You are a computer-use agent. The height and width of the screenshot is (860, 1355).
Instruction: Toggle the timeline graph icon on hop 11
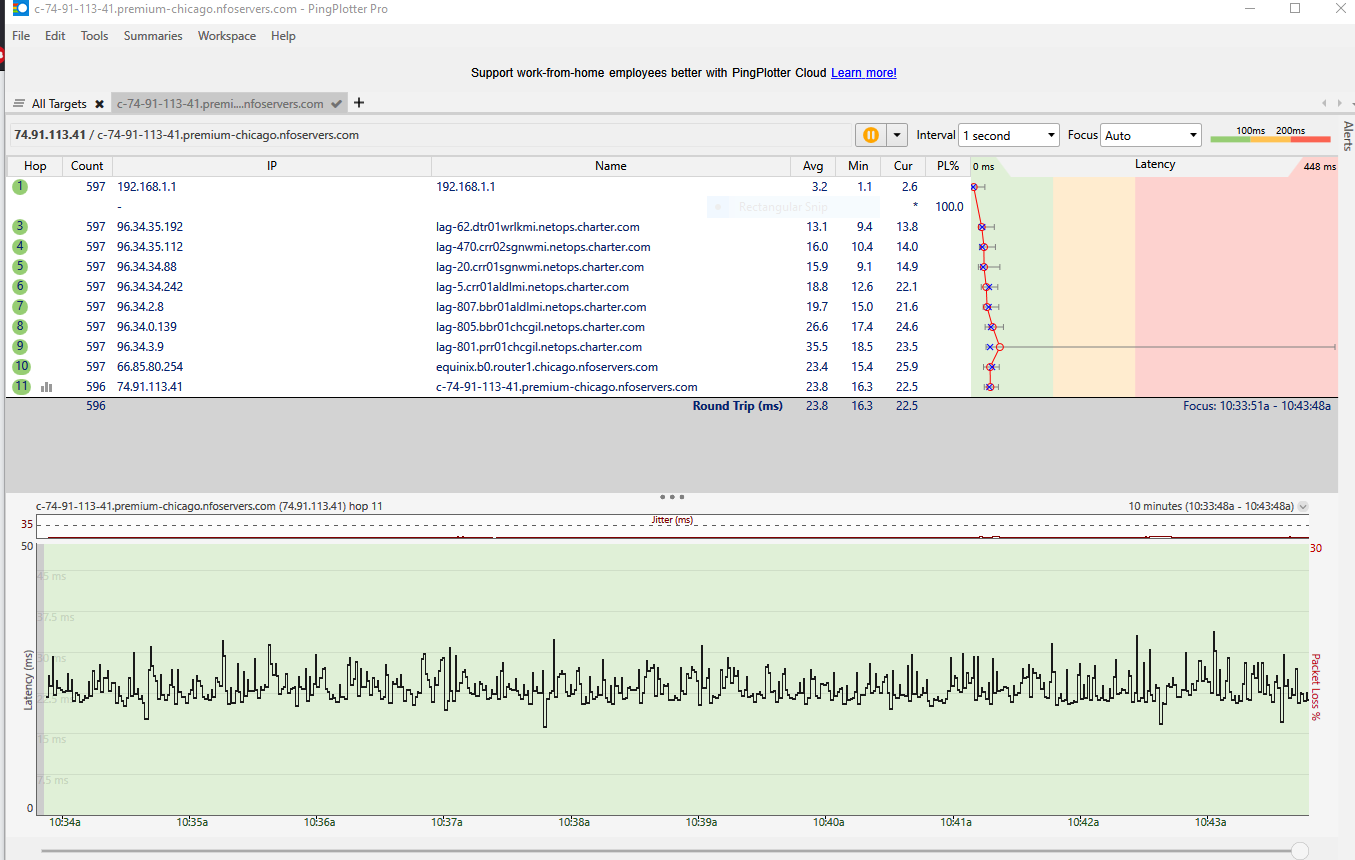(46, 387)
